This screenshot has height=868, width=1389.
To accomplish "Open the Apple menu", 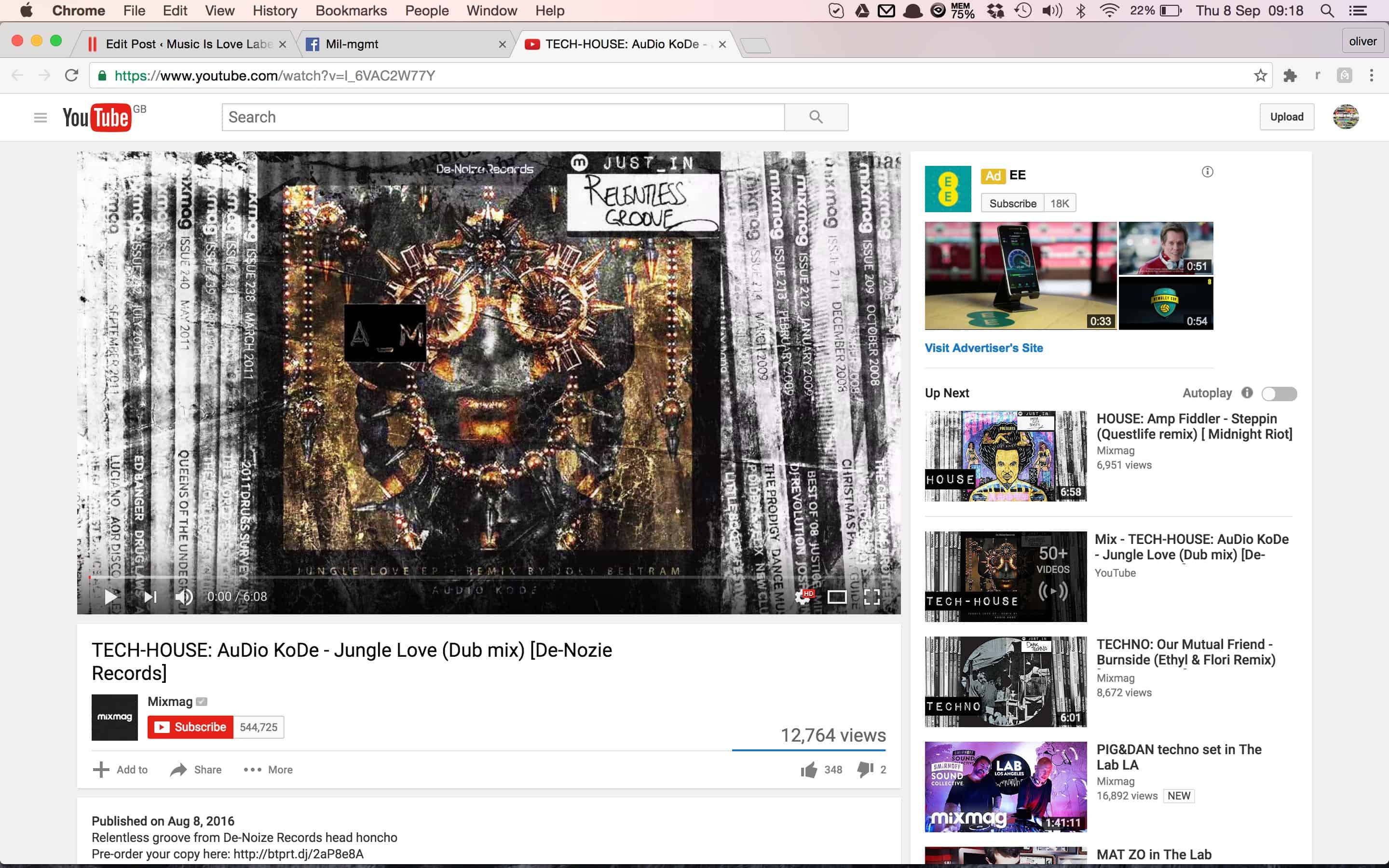I will (x=26, y=10).
